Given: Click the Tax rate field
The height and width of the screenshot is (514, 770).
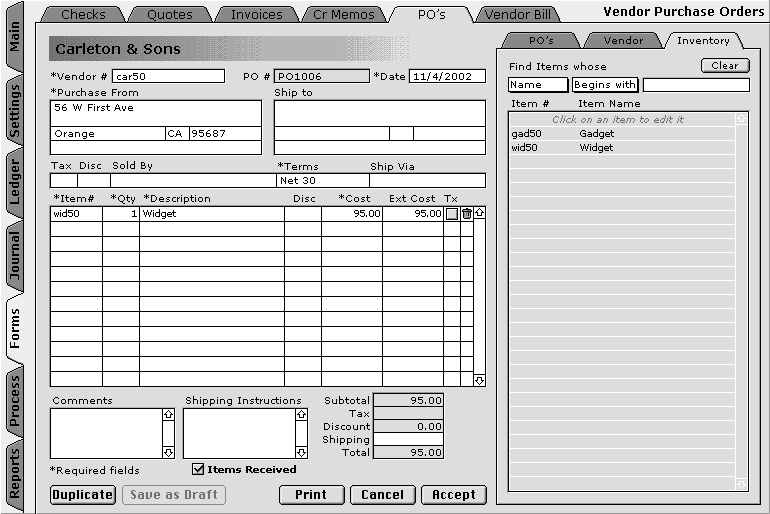Looking at the screenshot, I should [x=64, y=181].
